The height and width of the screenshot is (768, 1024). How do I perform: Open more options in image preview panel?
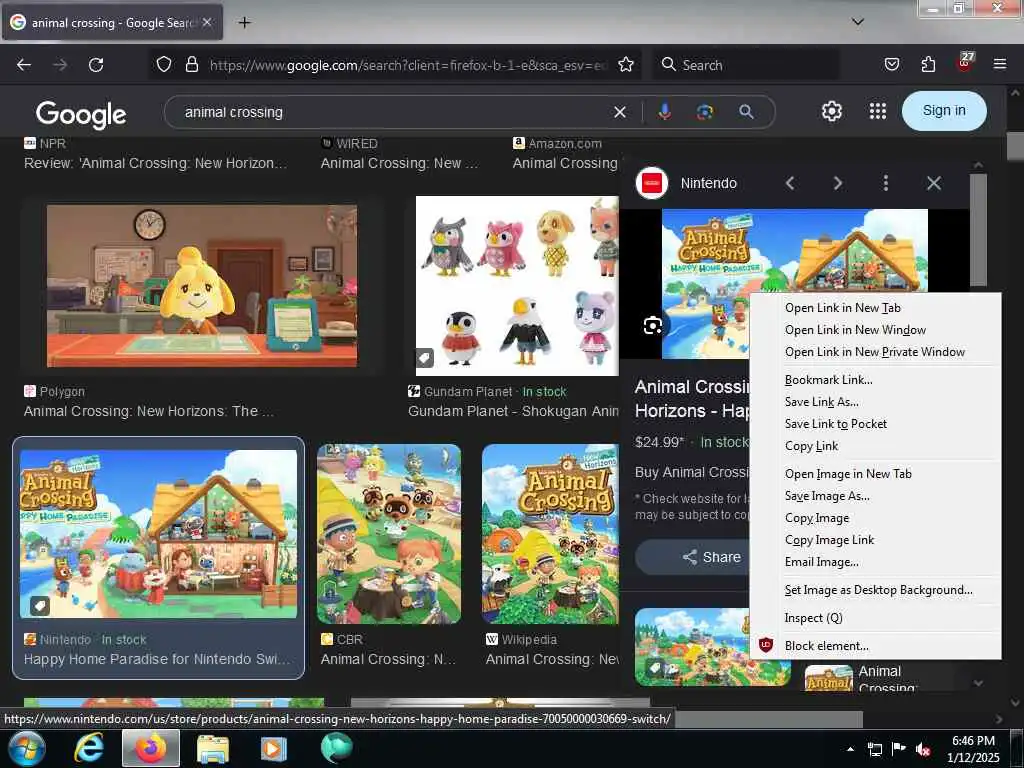pos(886,184)
